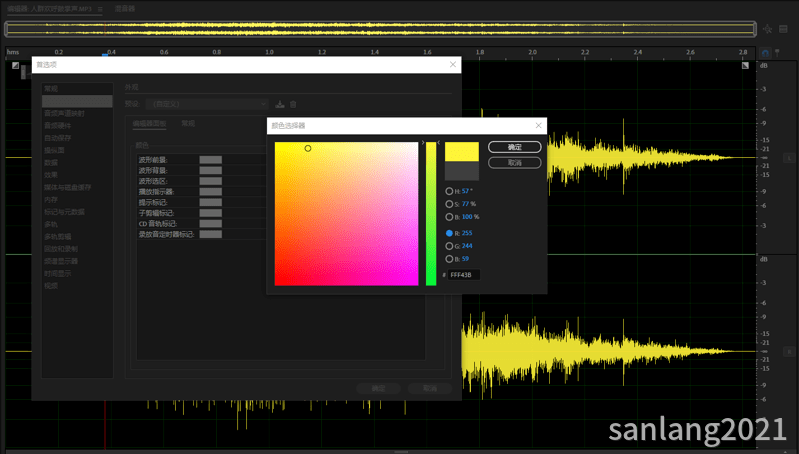This screenshot has height=454, width=799.
Task: Close the 首选项 dialog with X
Action: [452, 64]
